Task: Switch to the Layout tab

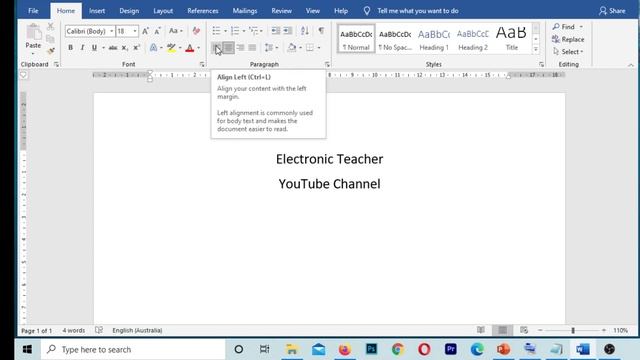Action: coord(163,11)
